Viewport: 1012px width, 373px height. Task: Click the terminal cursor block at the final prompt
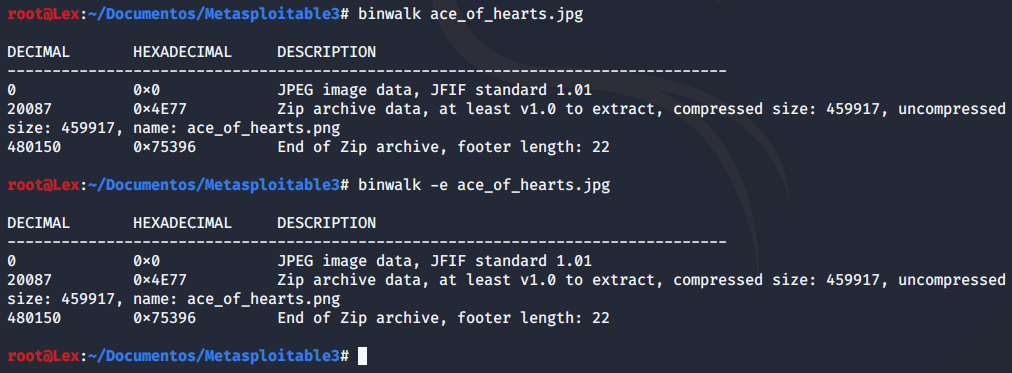[362, 356]
